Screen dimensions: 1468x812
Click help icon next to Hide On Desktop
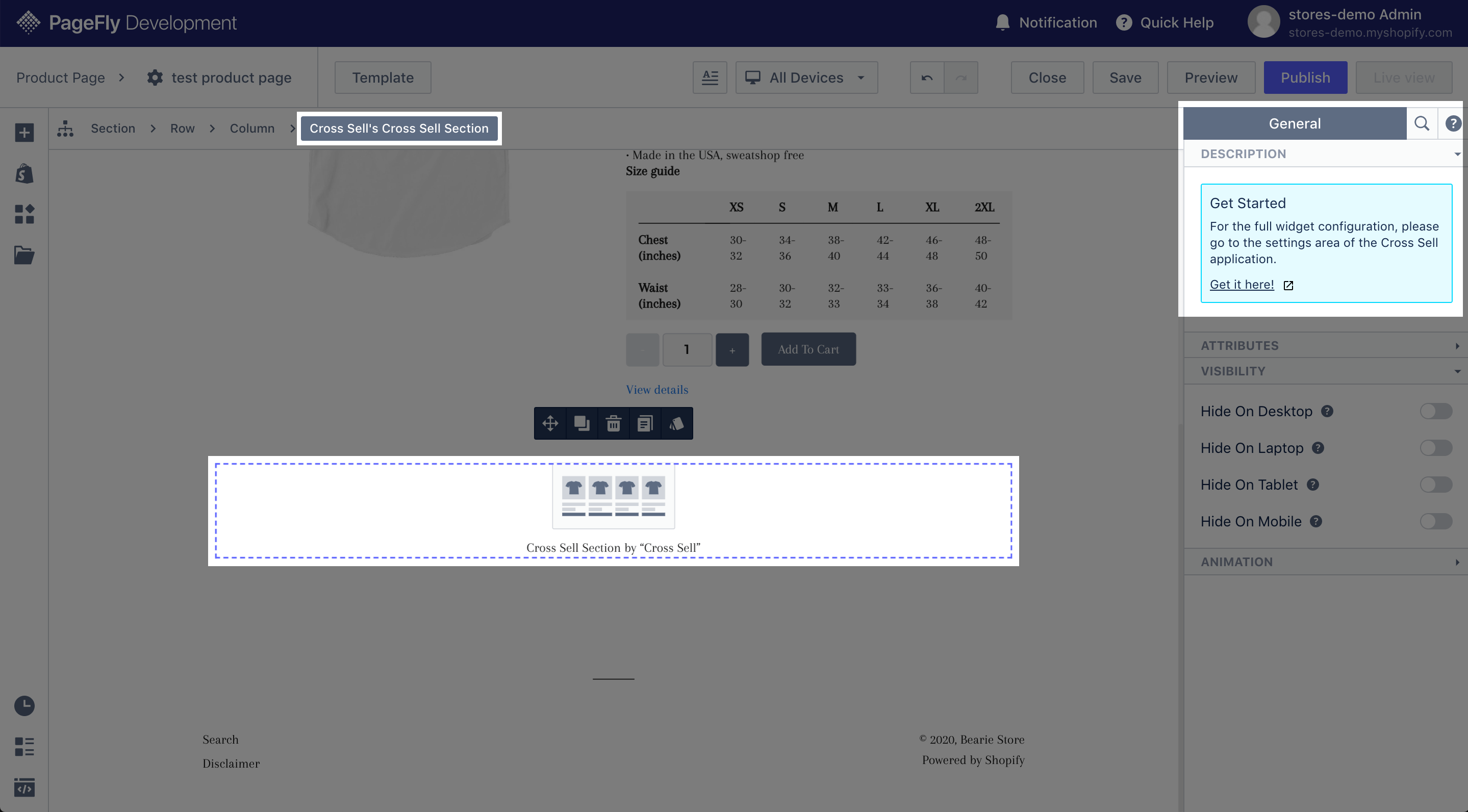click(1327, 411)
